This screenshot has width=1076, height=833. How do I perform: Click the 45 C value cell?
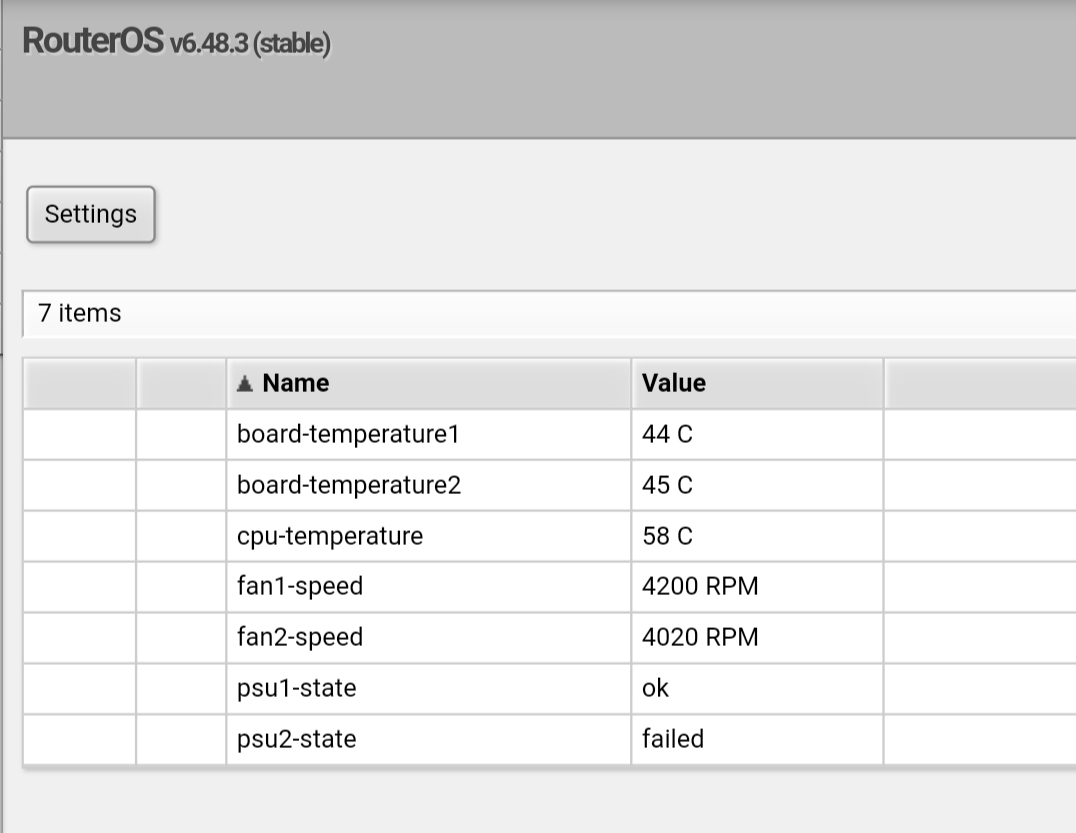point(667,486)
